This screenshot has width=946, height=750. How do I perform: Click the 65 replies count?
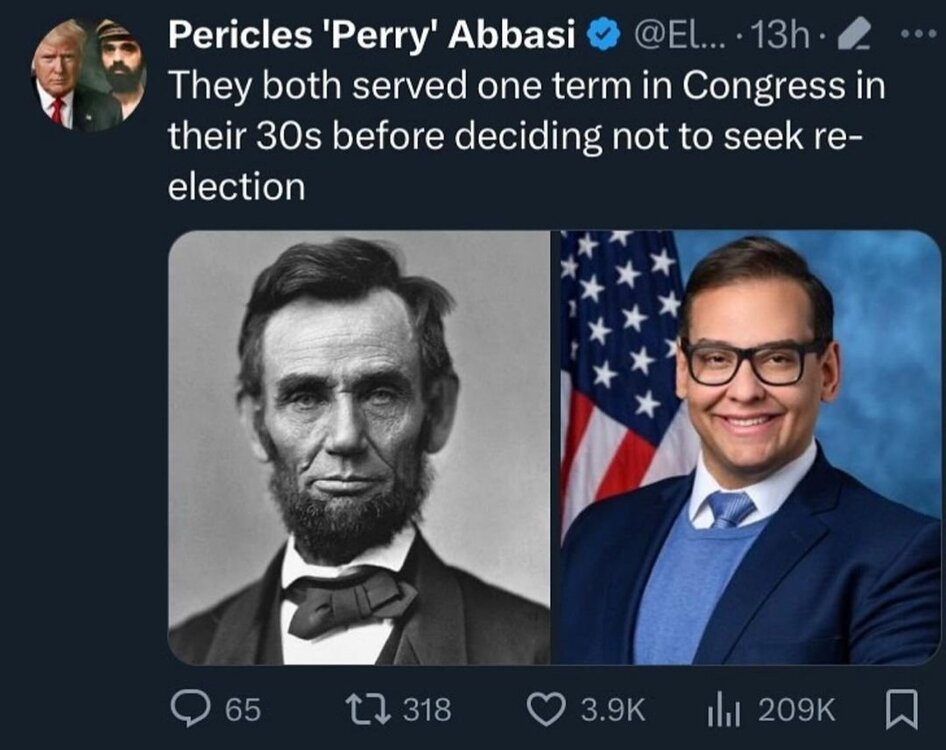coord(243,709)
